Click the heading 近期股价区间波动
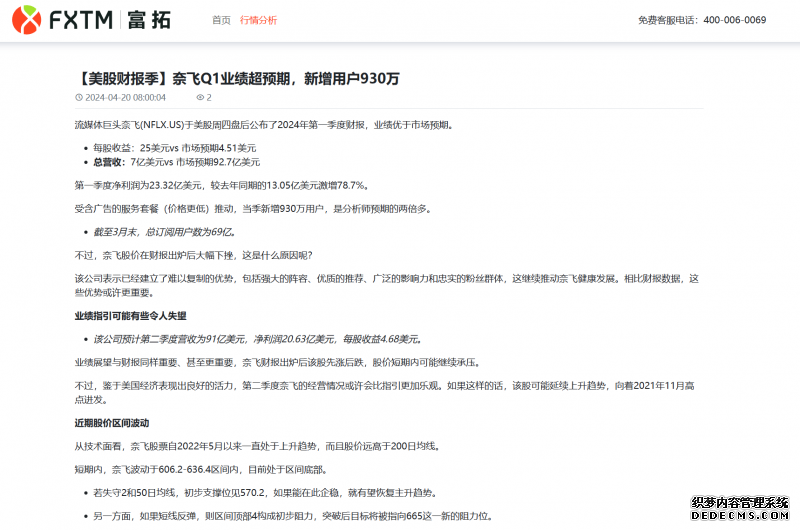The image size is (800, 530). point(112,423)
